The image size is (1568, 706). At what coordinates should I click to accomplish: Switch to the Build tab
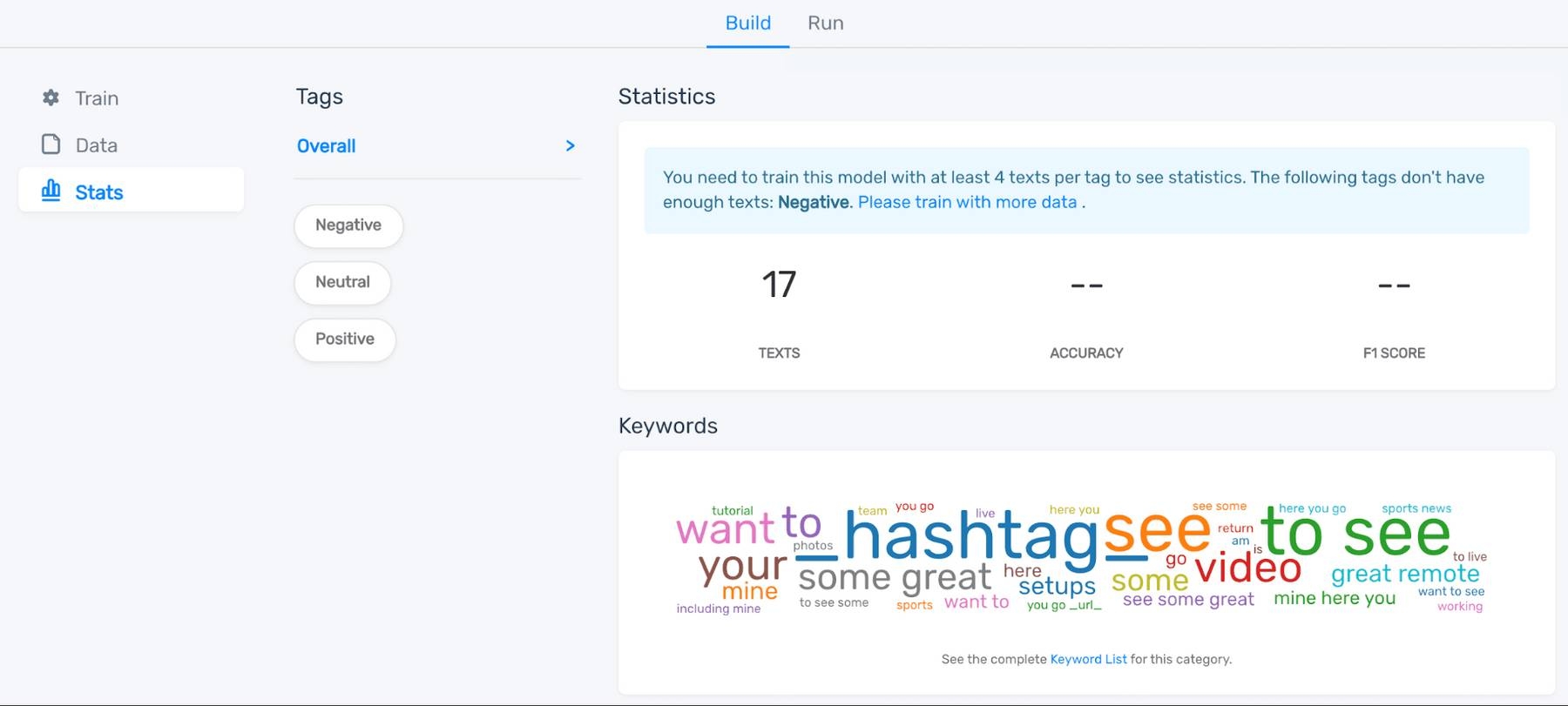[747, 24]
